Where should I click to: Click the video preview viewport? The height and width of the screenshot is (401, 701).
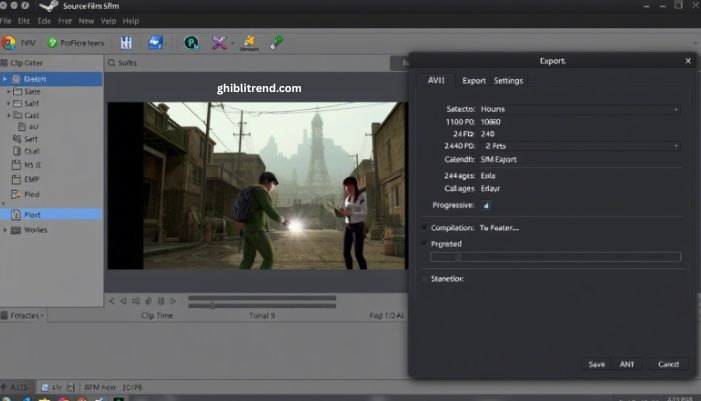pos(258,186)
